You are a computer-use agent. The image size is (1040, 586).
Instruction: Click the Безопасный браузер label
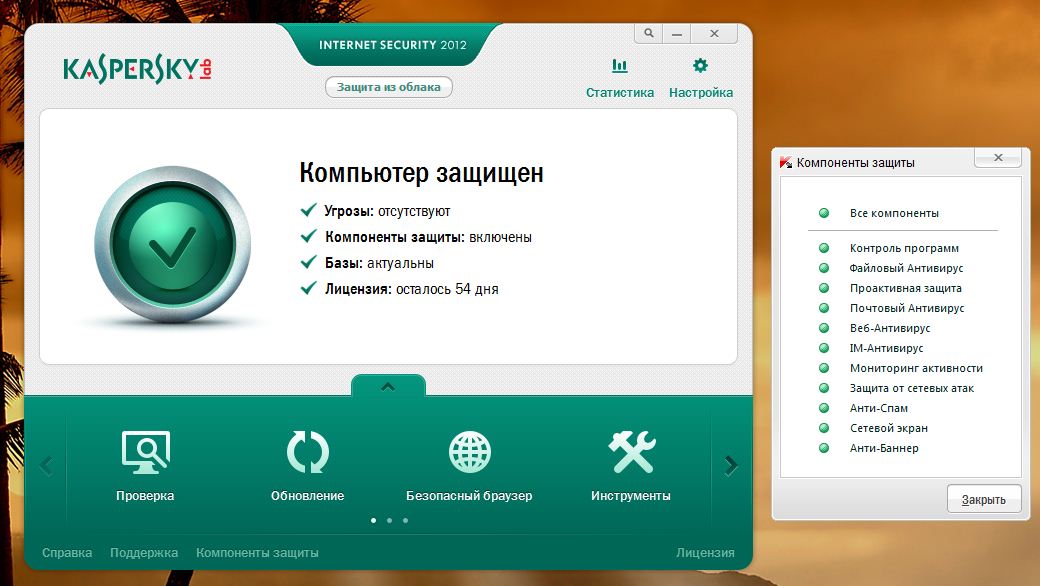[469, 496]
